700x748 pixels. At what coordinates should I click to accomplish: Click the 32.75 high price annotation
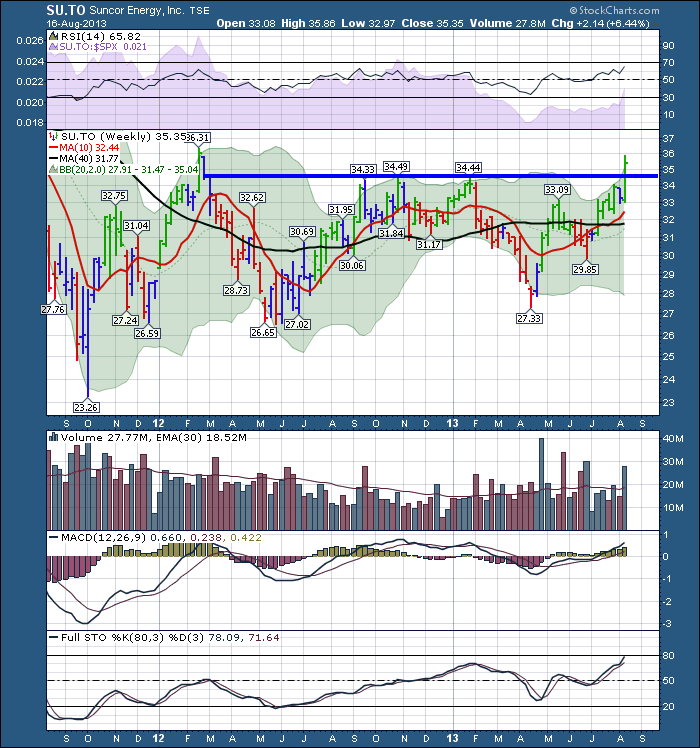click(x=114, y=196)
